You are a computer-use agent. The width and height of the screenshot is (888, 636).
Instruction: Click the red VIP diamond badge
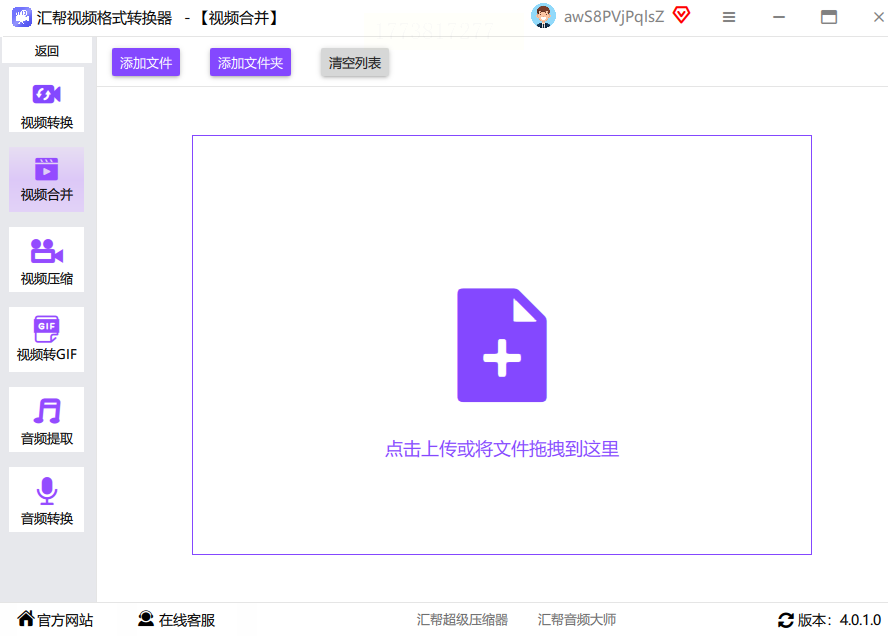681,15
